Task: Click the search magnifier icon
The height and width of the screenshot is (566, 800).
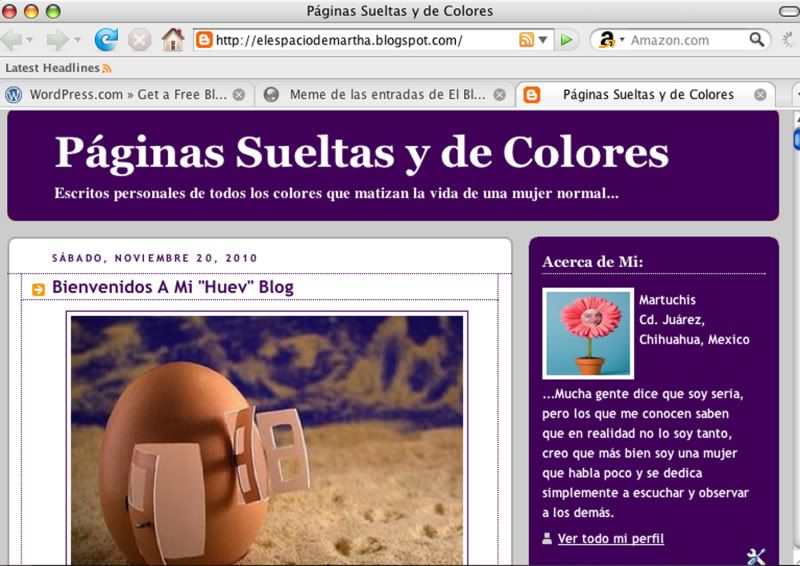Action: (x=757, y=40)
